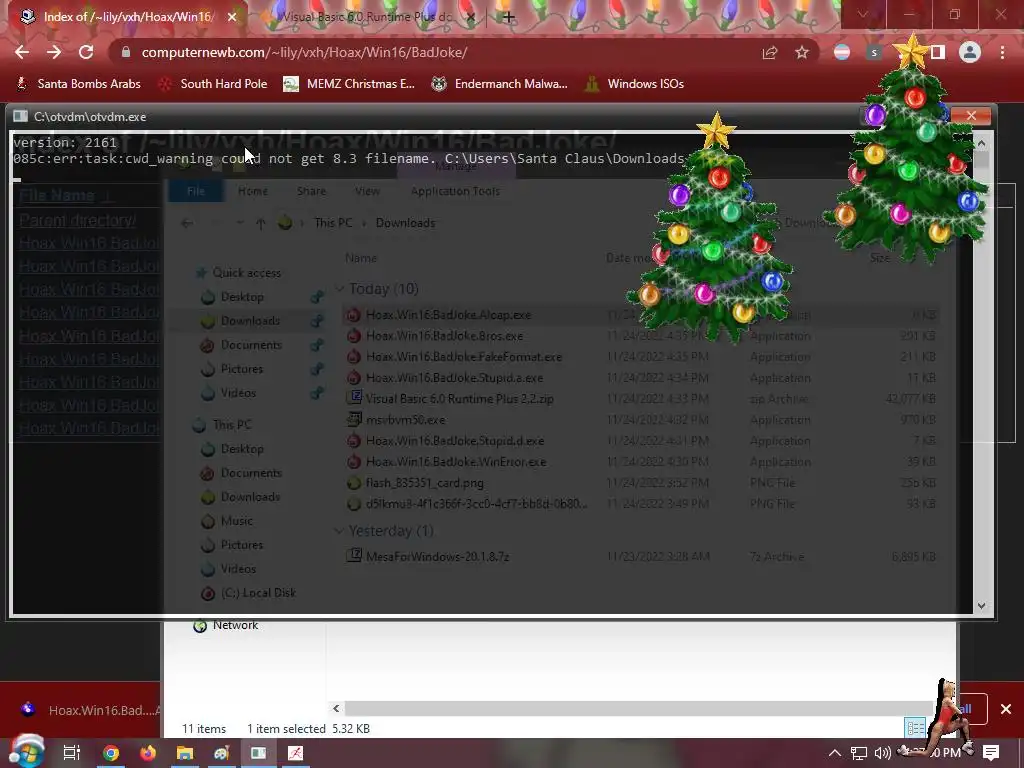Open the downloaded Hoax.Win16.Bad... file in download bar
This screenshot has width=1024, height=768.
click(x=91, y=710)
